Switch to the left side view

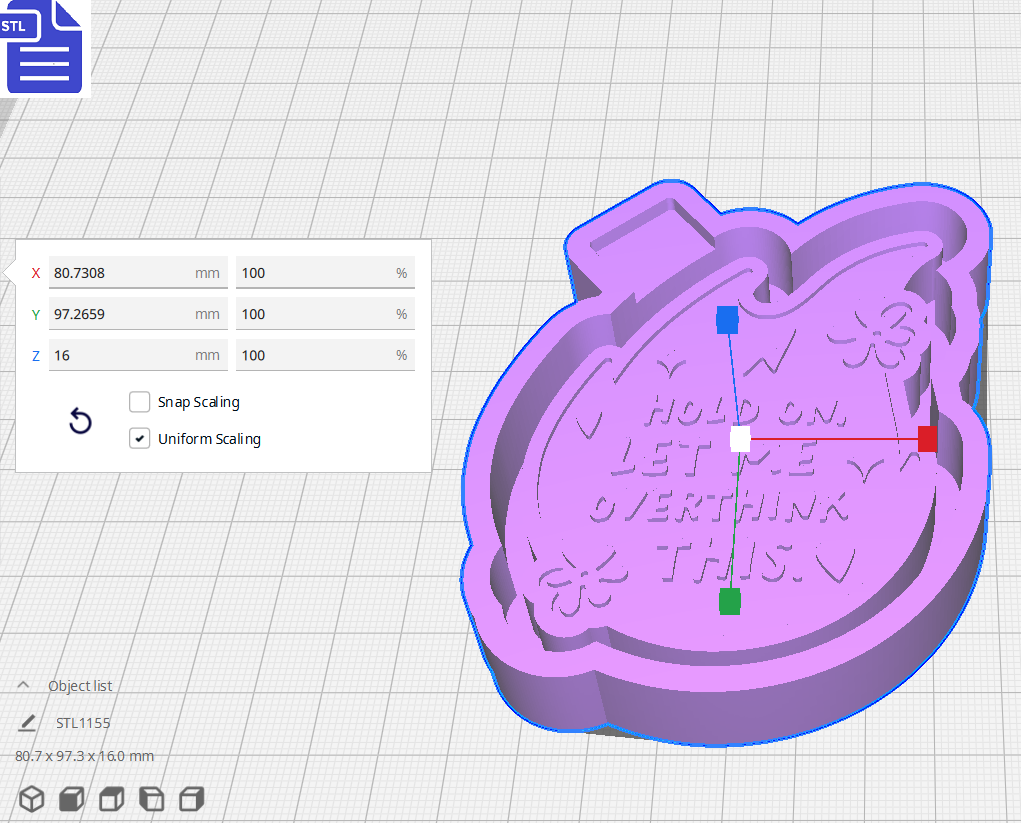pos(150,799)
